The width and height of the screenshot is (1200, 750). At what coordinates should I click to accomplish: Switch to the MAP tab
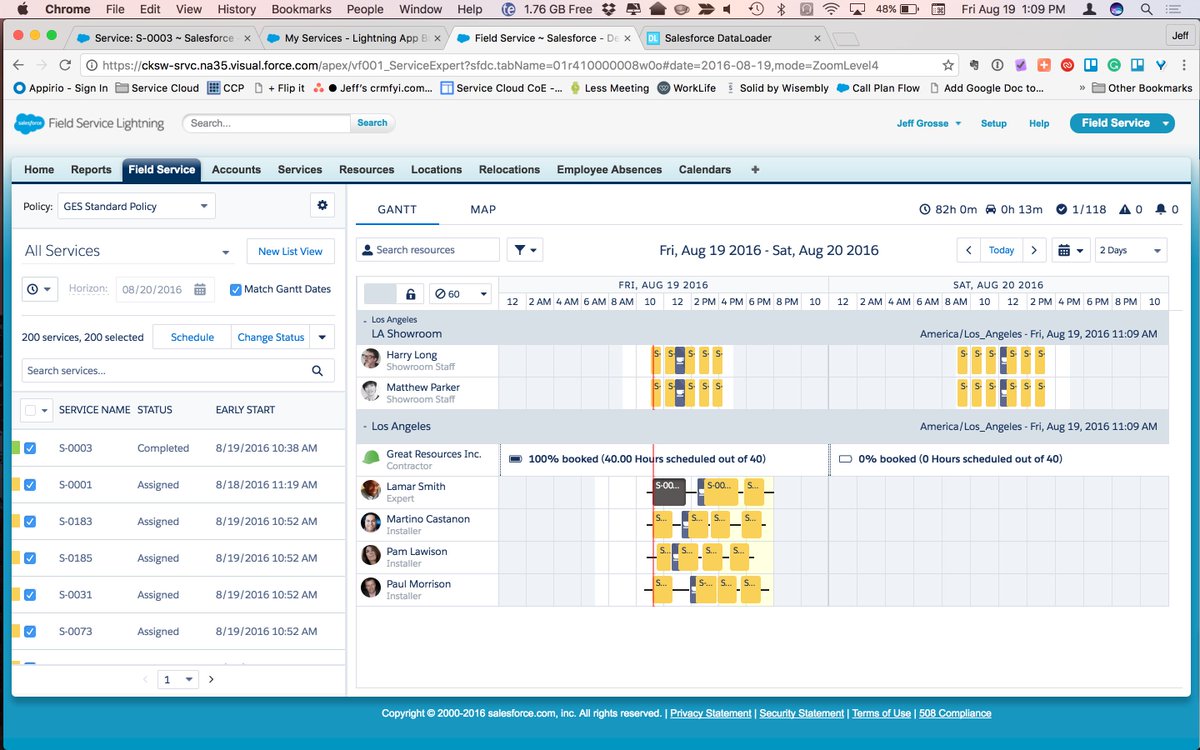coord(483,210)
